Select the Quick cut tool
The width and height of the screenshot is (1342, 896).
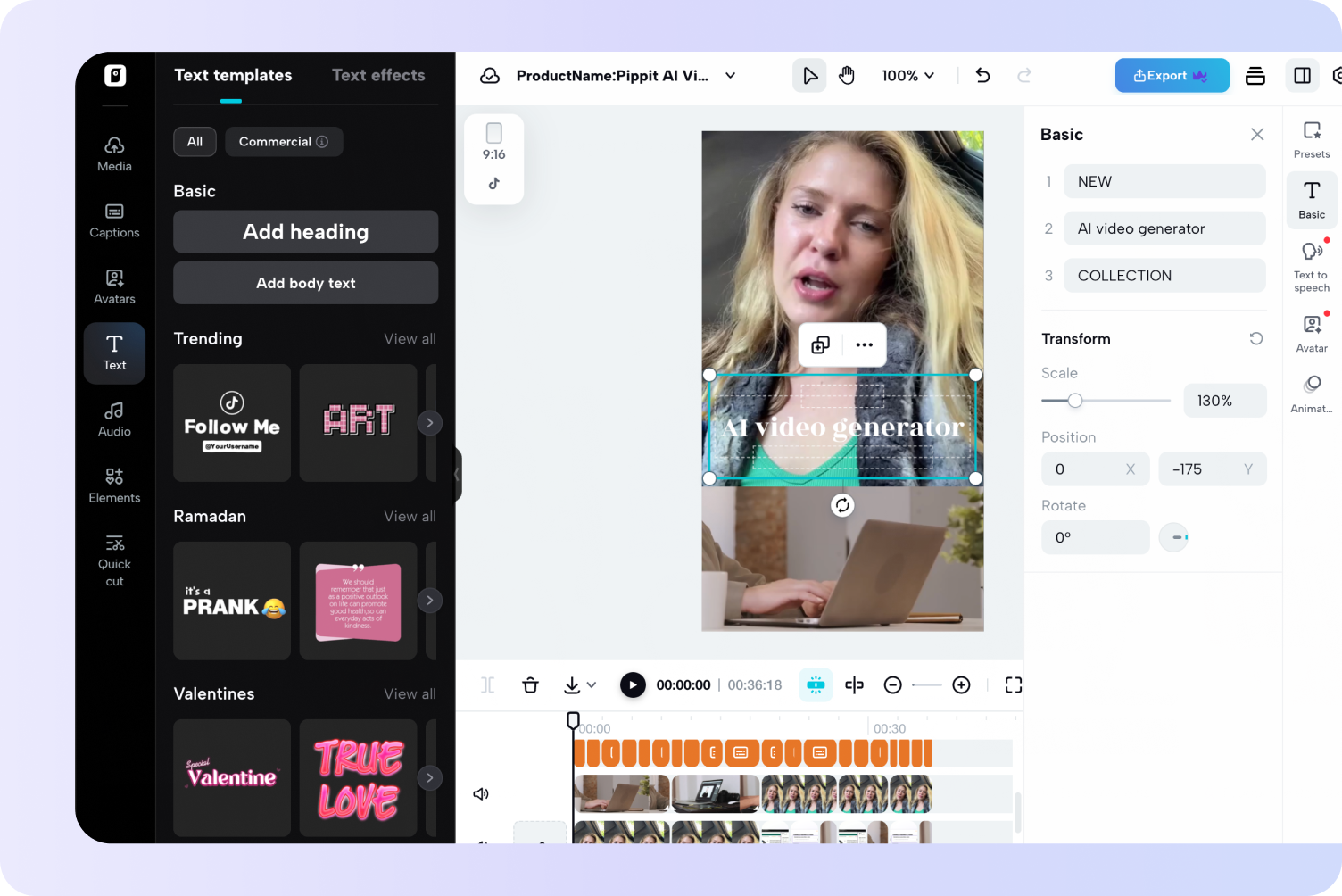(x=114, y=559)
